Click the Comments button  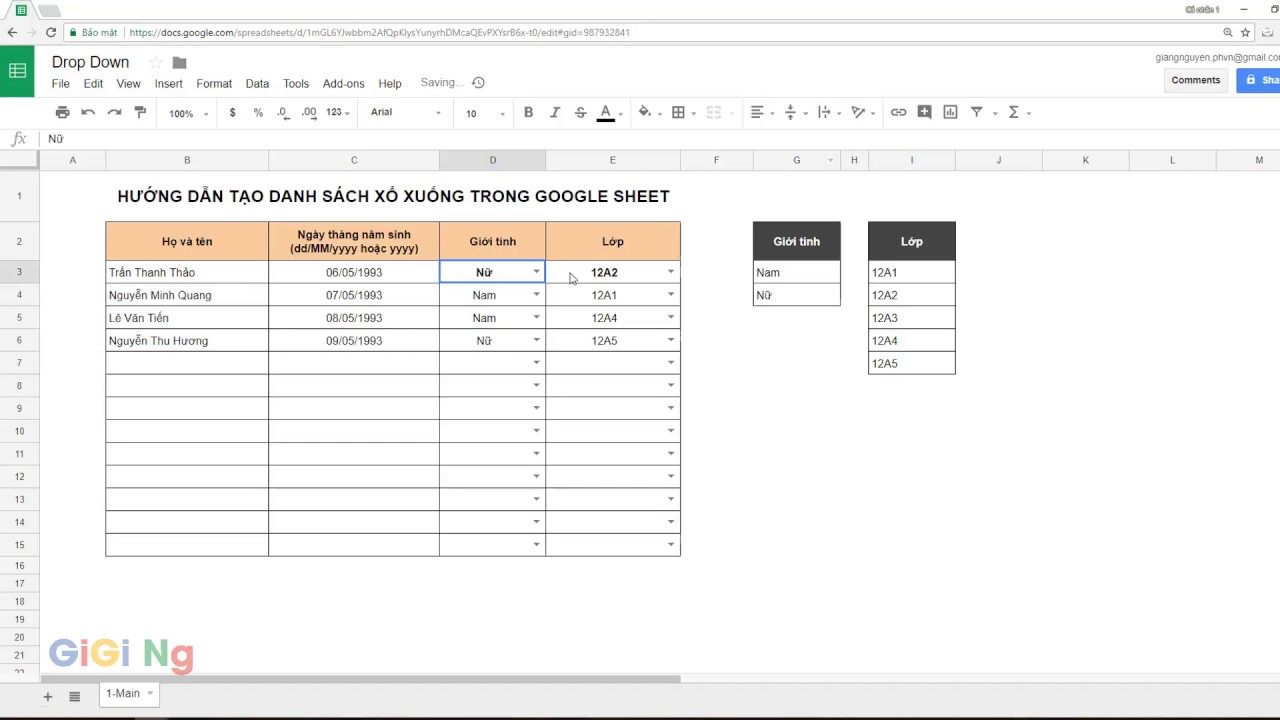(x=1196, y=80)
